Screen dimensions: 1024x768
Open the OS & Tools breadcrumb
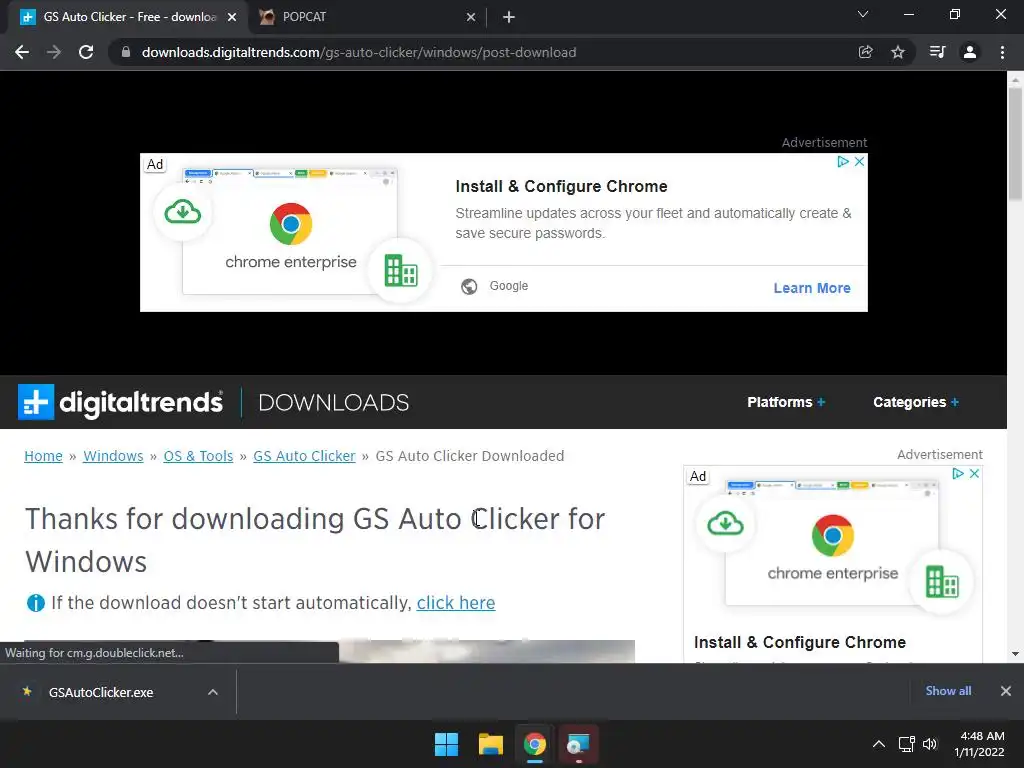click(198, 456)
